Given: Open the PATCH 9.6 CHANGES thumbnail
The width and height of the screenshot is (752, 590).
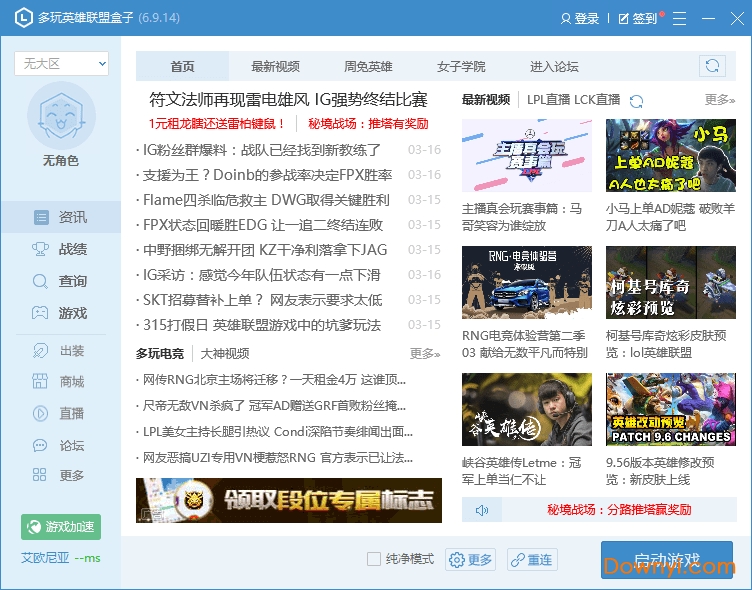Looking at the screenshot, I should [670, 409].
